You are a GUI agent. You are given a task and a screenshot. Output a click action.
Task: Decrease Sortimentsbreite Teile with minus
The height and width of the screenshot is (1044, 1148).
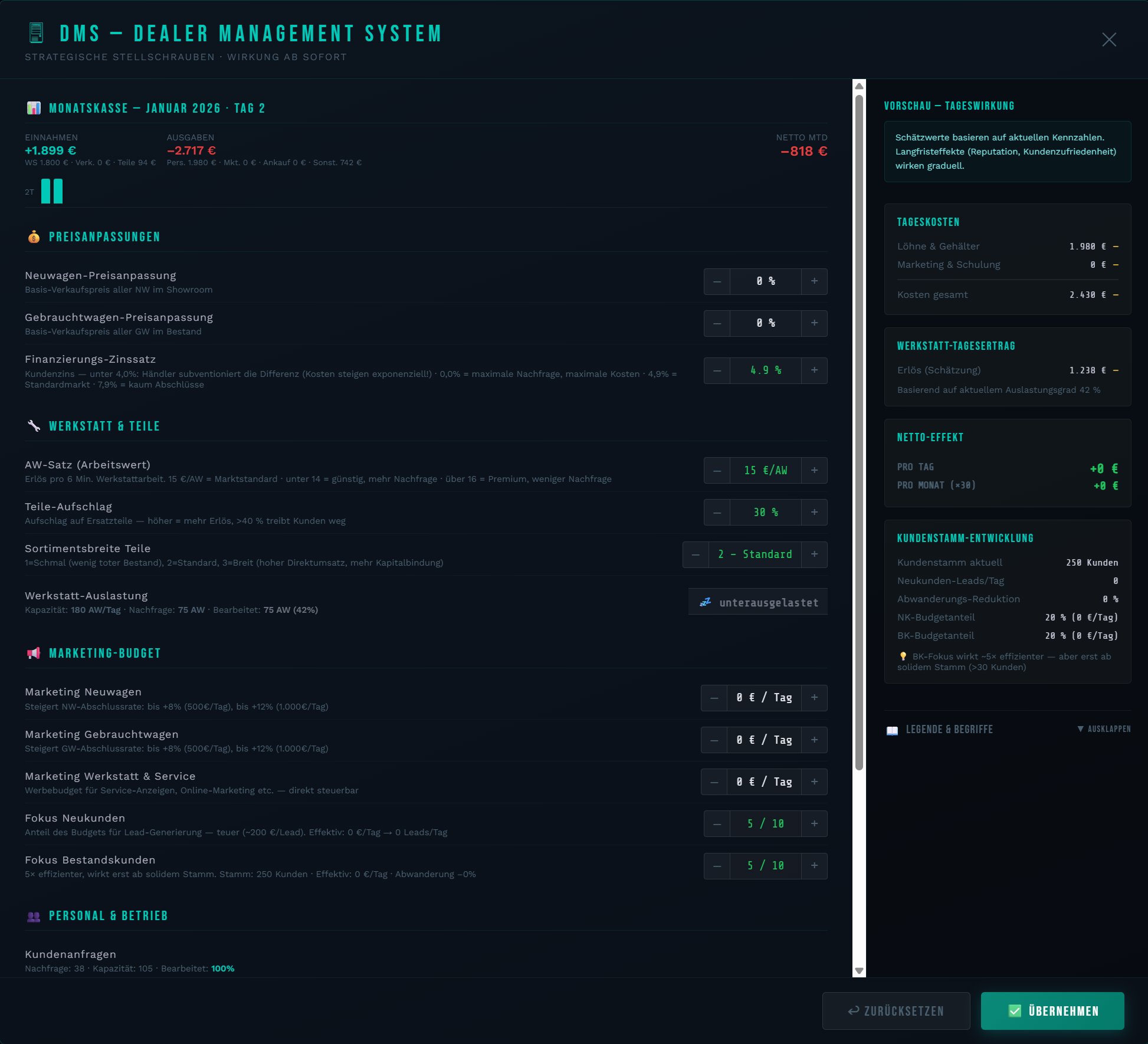click(x=696, y=554)
